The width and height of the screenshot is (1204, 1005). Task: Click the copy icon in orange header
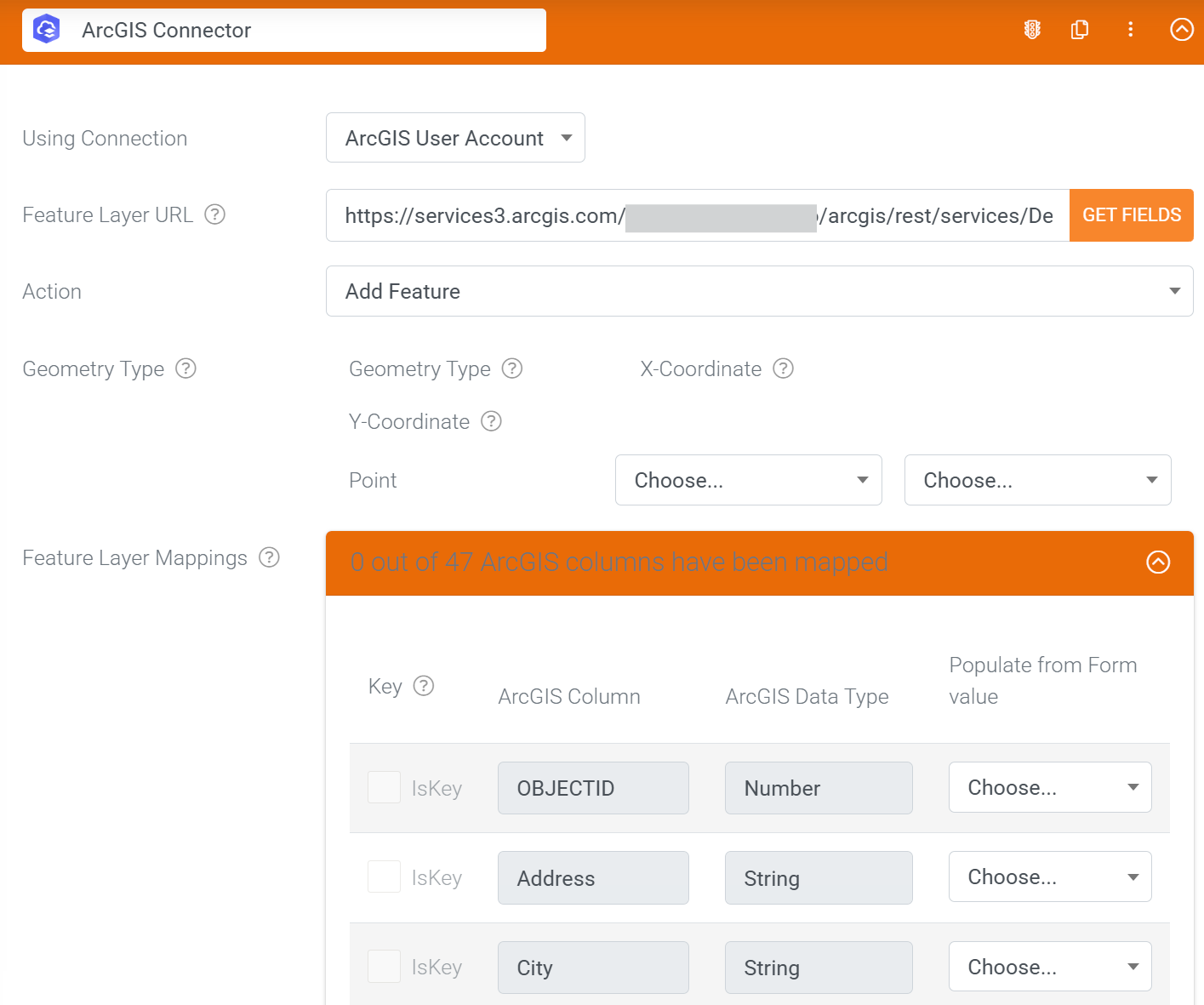1080,30
